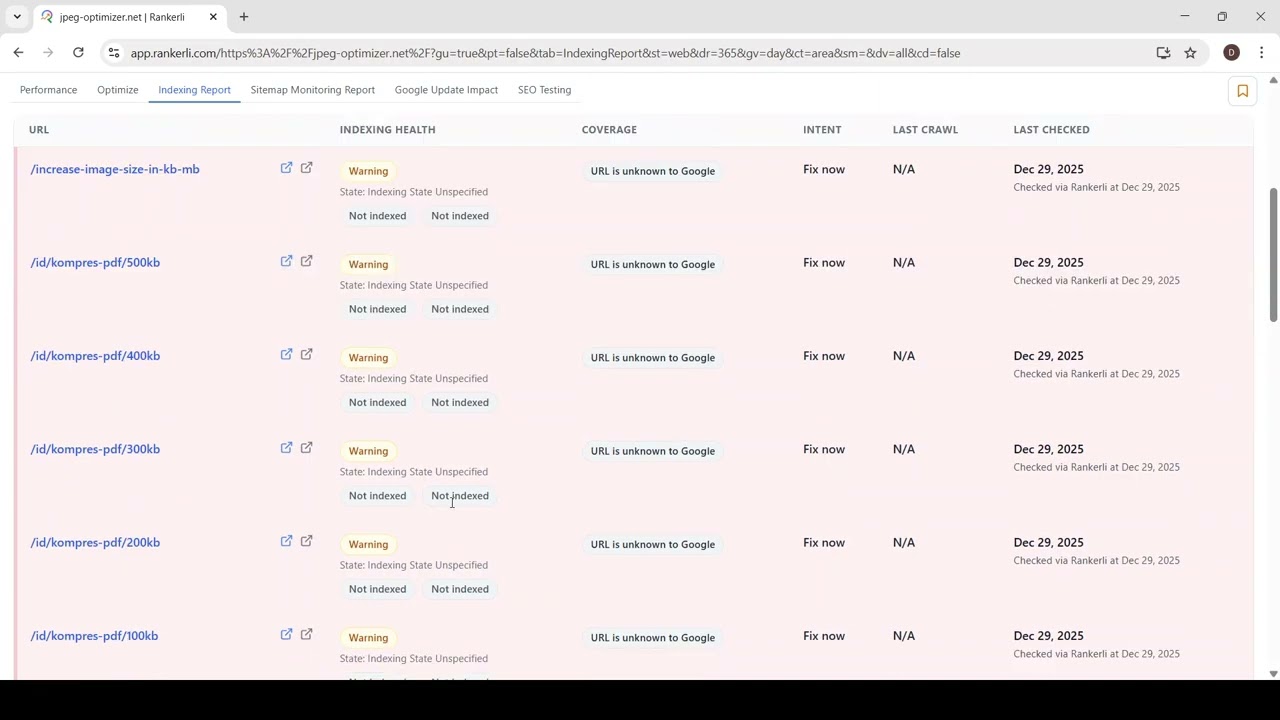This screenshot has width=1280, height=720.
Task: Open gray external-link icon for /id/kompres-pdf/400kb
Action: pos(307,354)
